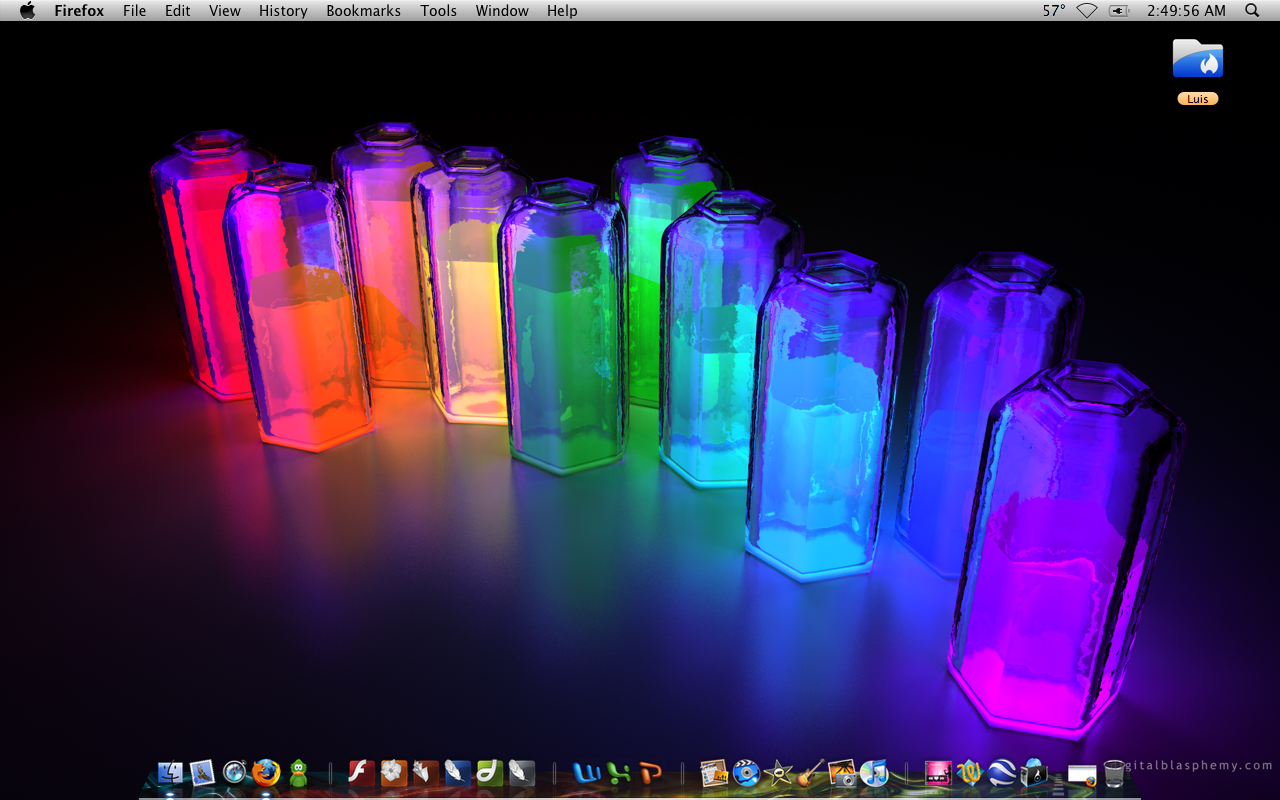The image size is (1280, 800).
Task: Click the brown origami paper dock icon
Action: [425, 773]
